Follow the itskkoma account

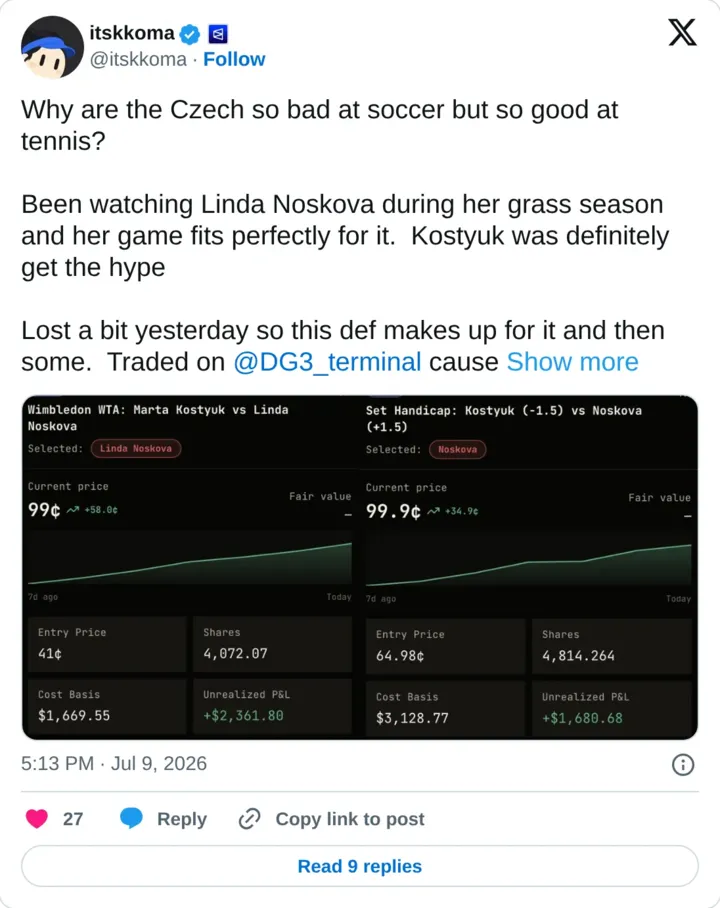pos(234,59)
